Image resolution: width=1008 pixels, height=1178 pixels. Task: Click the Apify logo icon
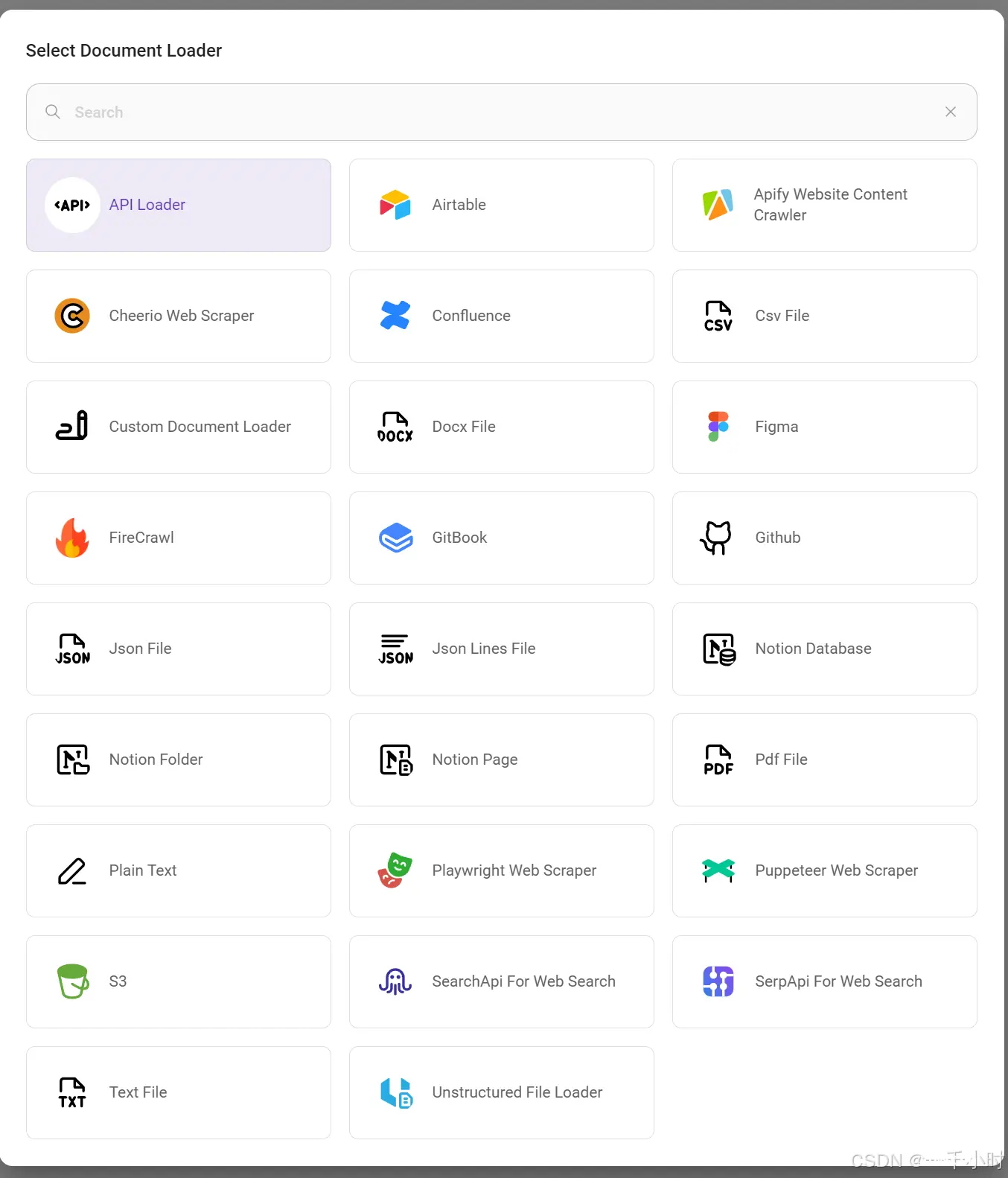click(x=718, y=205)
